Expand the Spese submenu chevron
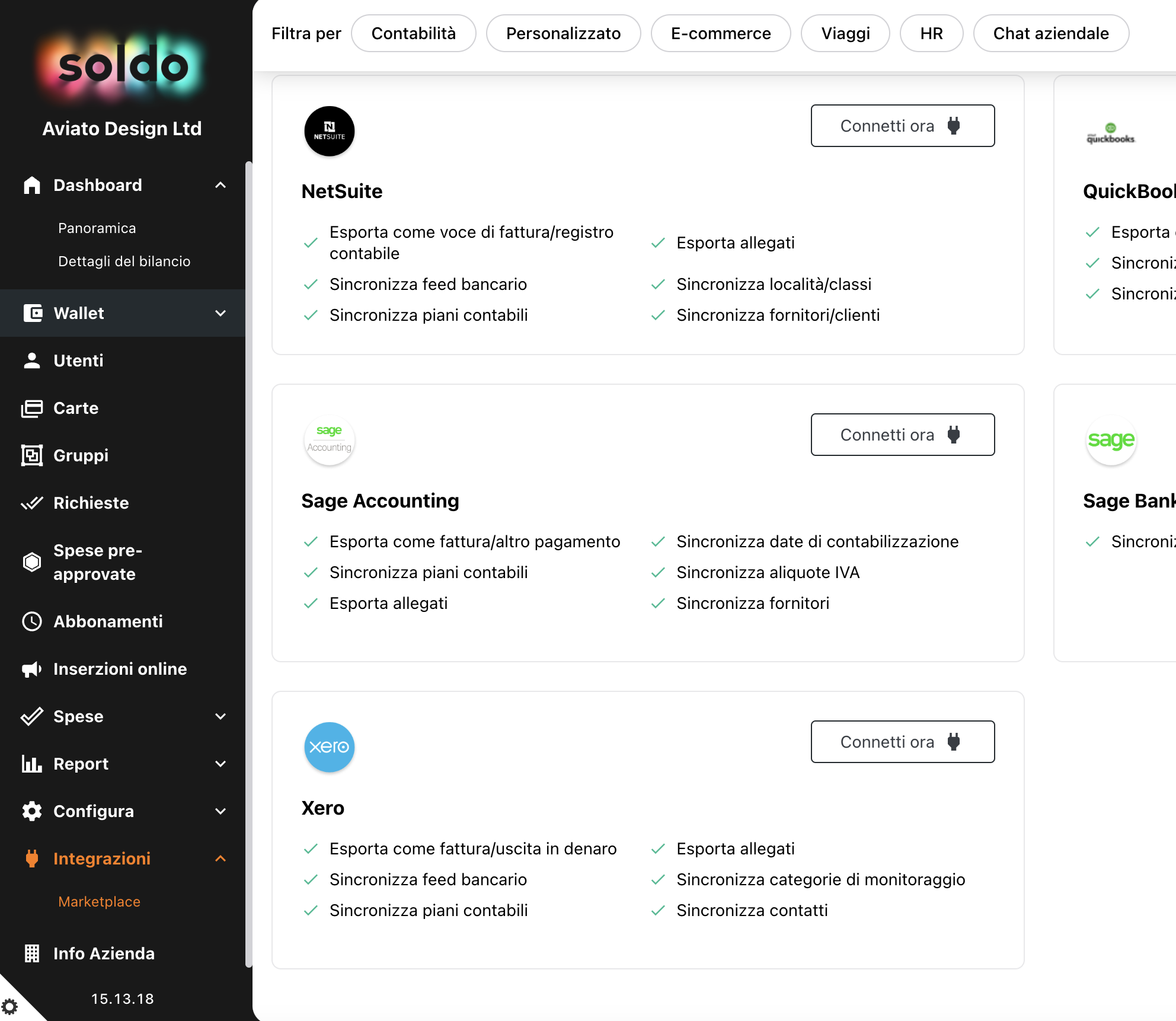The height and width of the screenshot is (1021, 1176). click(x=220, y=716)
